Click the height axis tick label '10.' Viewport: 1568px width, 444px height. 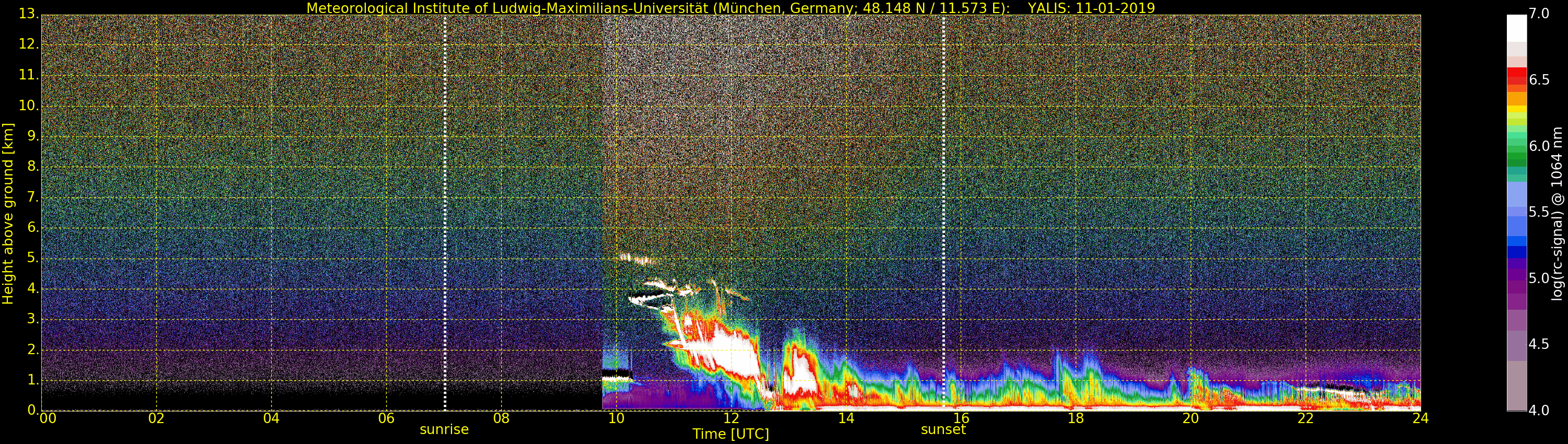pyautogui.click(x=29, y=106)
